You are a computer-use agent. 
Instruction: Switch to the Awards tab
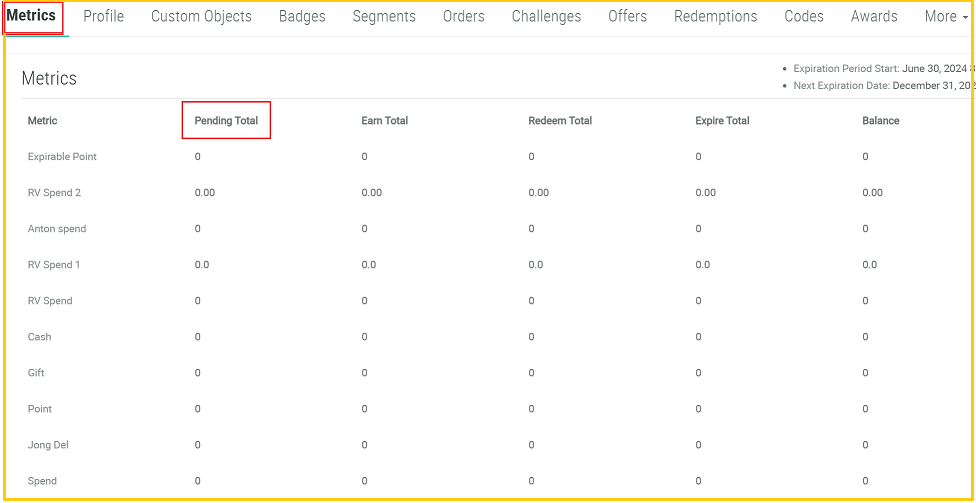(874, 16)
